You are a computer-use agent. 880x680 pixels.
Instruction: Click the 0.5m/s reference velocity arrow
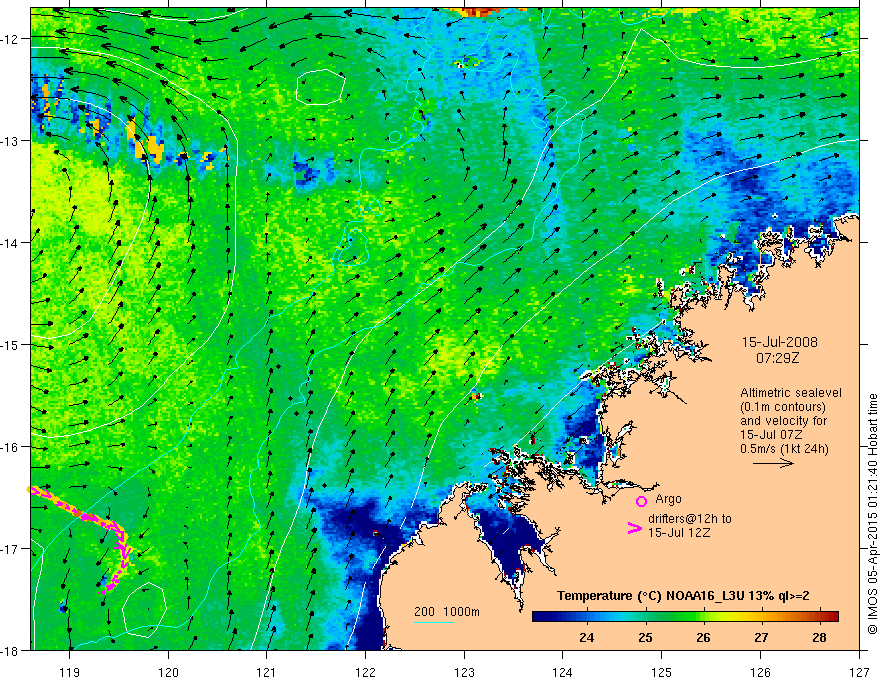coord(773,463)
